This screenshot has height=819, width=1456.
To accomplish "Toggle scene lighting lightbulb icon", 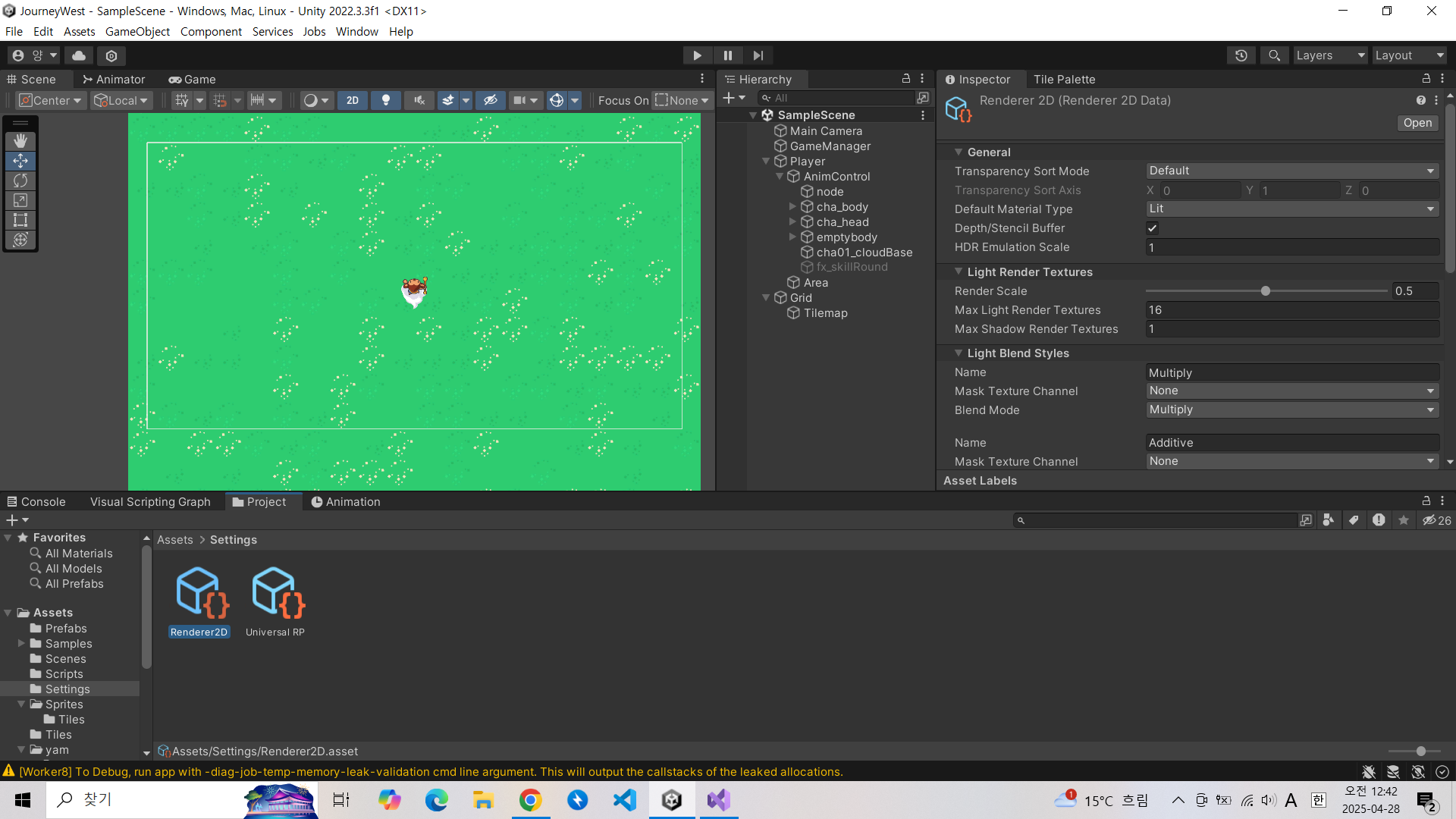I will pos(385,100).
